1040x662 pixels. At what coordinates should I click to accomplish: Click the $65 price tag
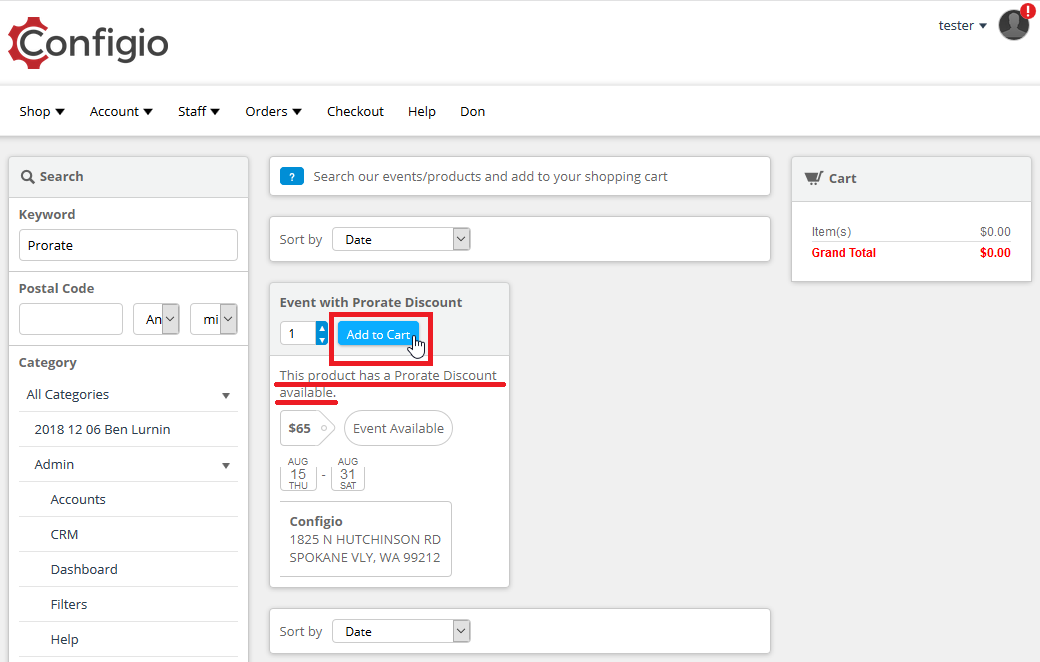(299, 428)
